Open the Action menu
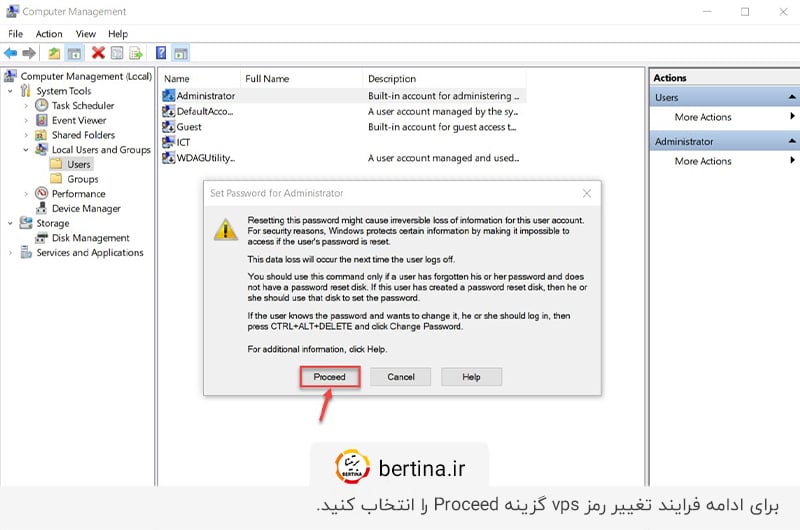The height and width of the screenshot is (530, 800). pyautogui.click(x=49, y=34)
